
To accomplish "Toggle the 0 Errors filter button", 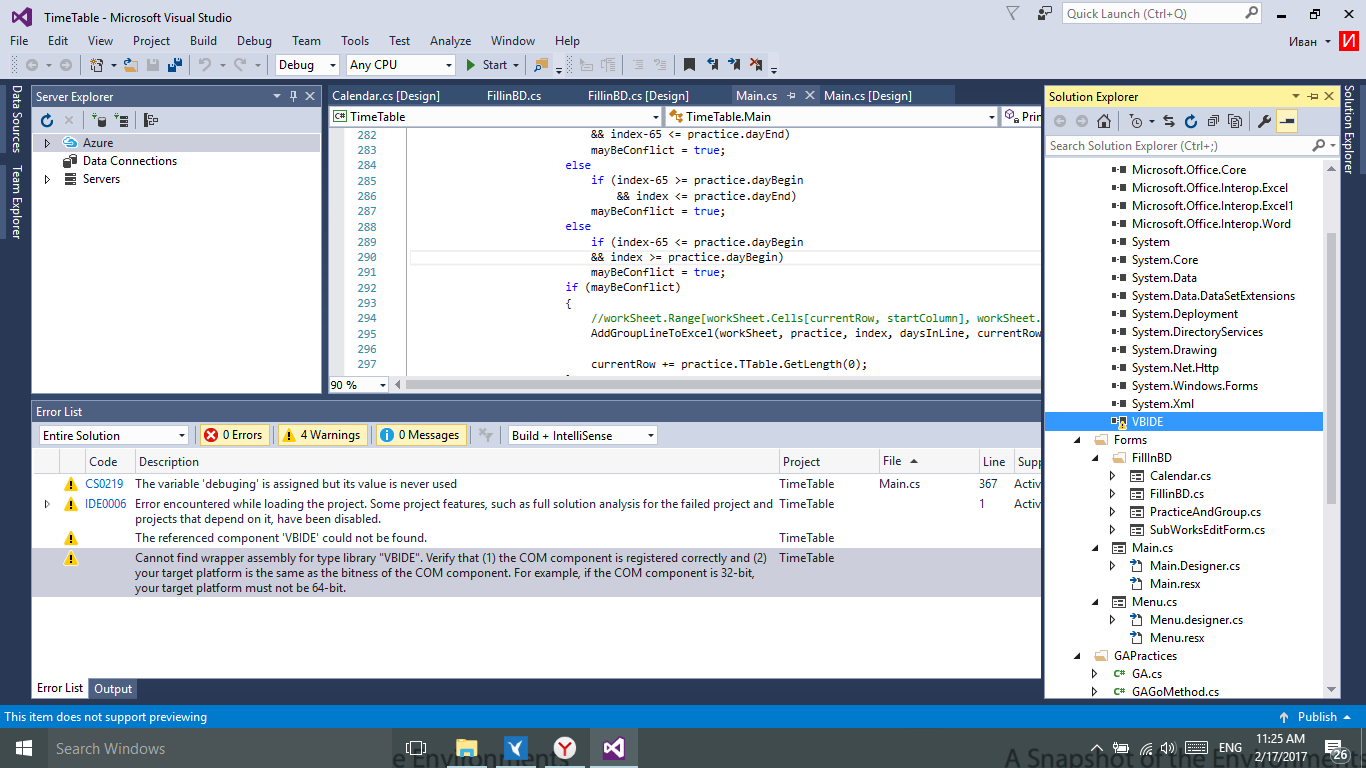I will (x=234, y=435).
